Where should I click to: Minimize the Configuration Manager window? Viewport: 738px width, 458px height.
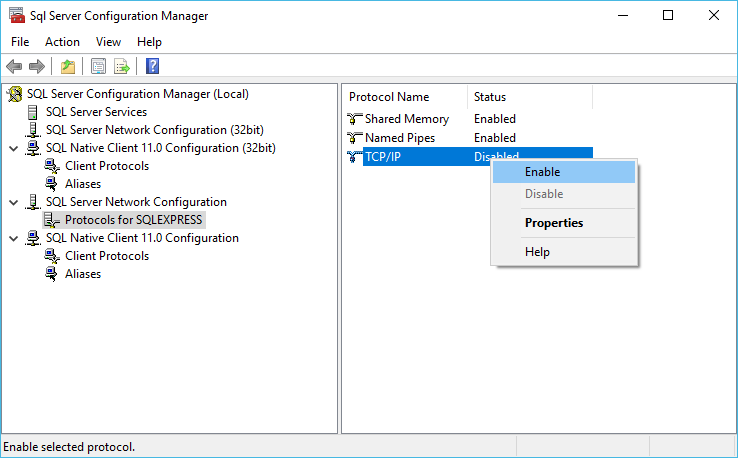[623, 15]
